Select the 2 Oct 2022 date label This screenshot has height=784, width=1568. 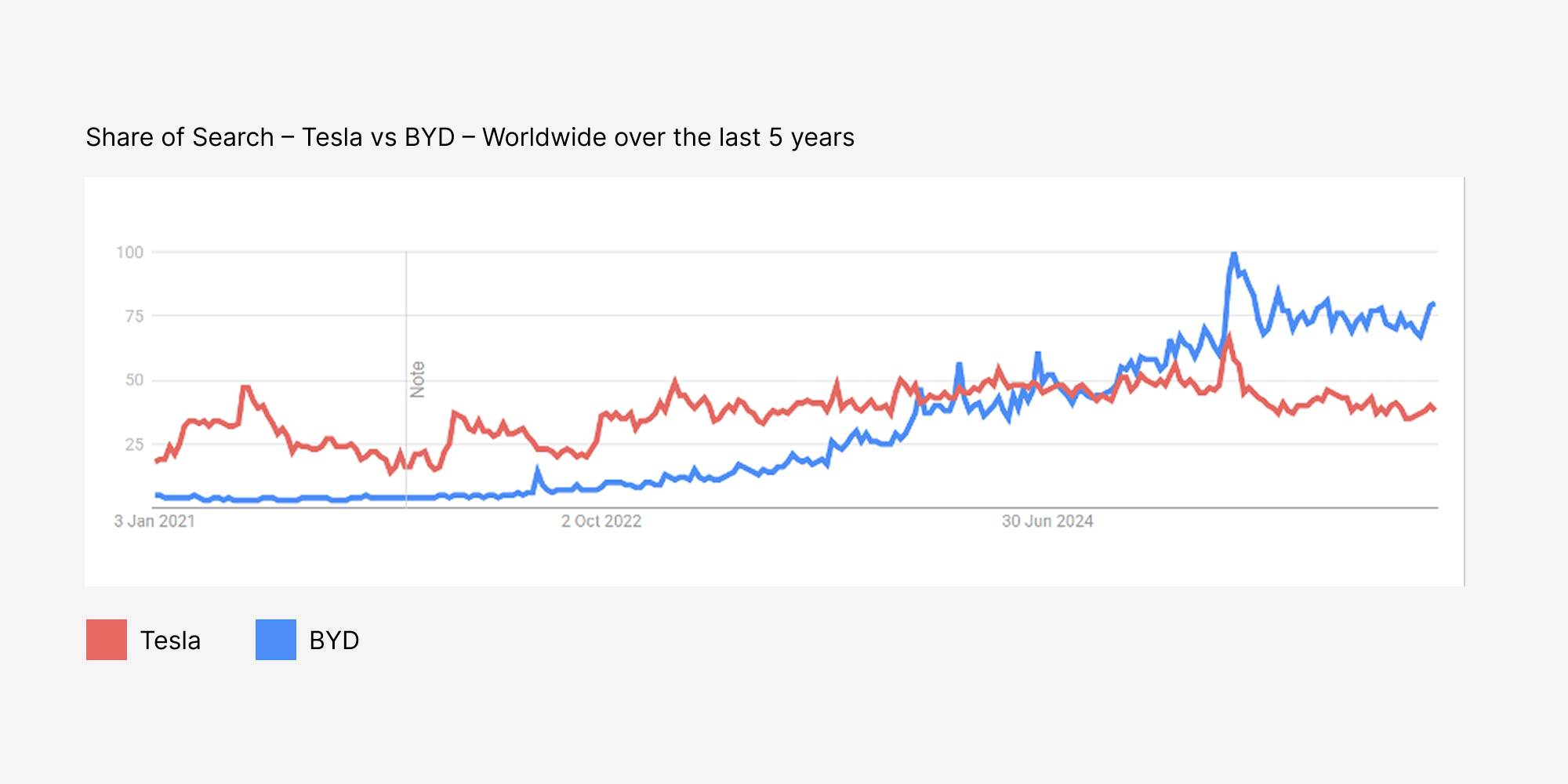point(601,521)
